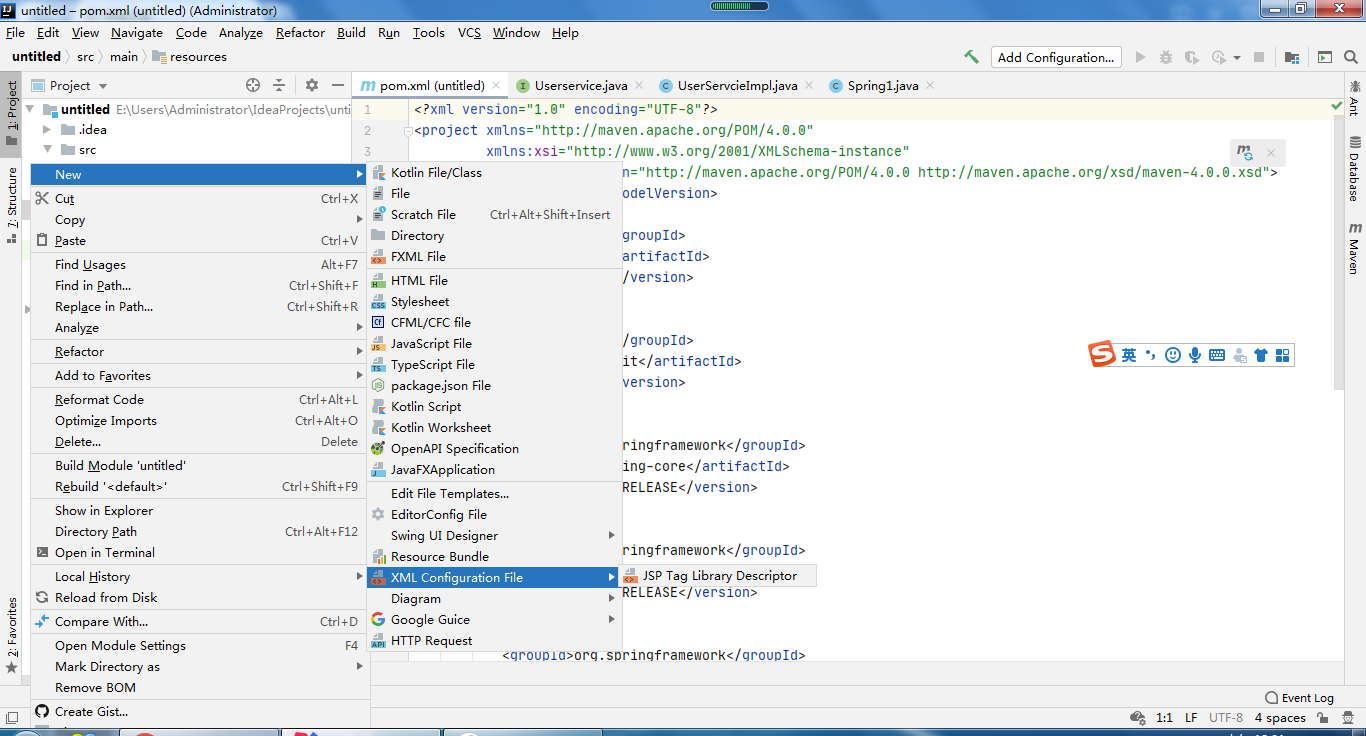Choose HTML File entry

pyautogui.click(x=494, y=281)
